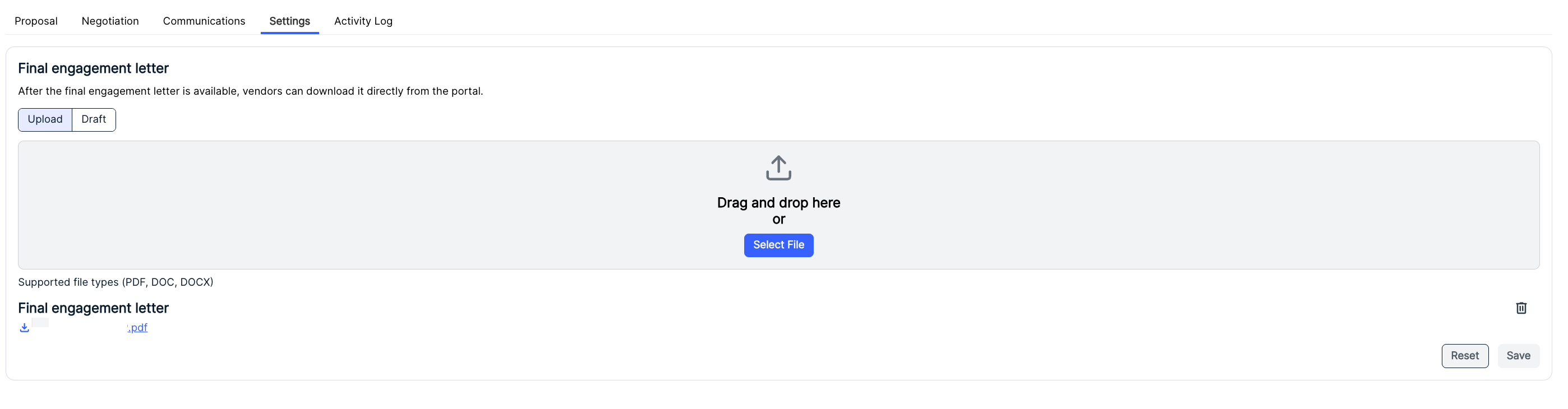Open the uploaded .pdf file link
This screenshot has height=409, width=1568.
[90, 328]
